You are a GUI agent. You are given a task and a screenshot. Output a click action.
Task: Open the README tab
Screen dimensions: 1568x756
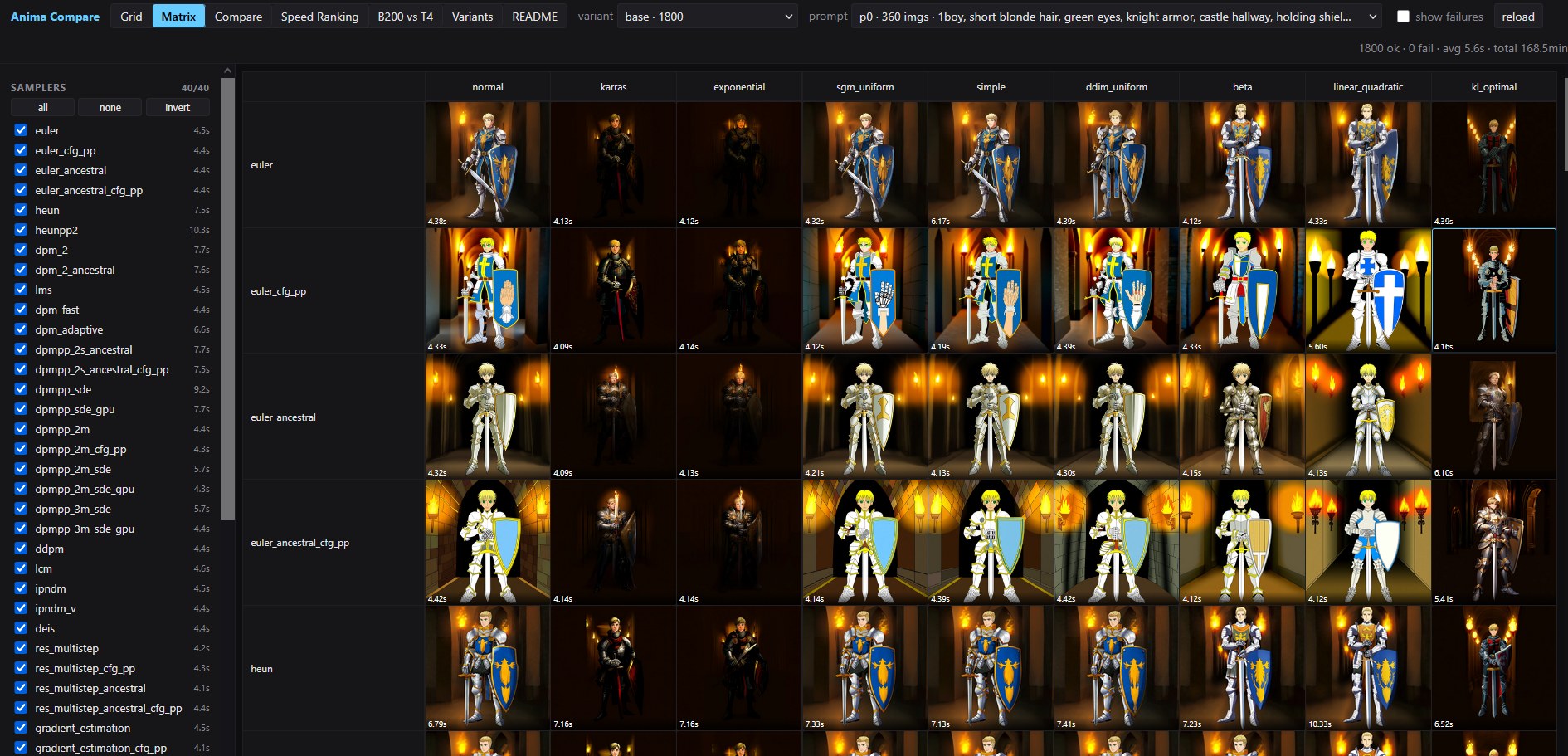(534, 17)
